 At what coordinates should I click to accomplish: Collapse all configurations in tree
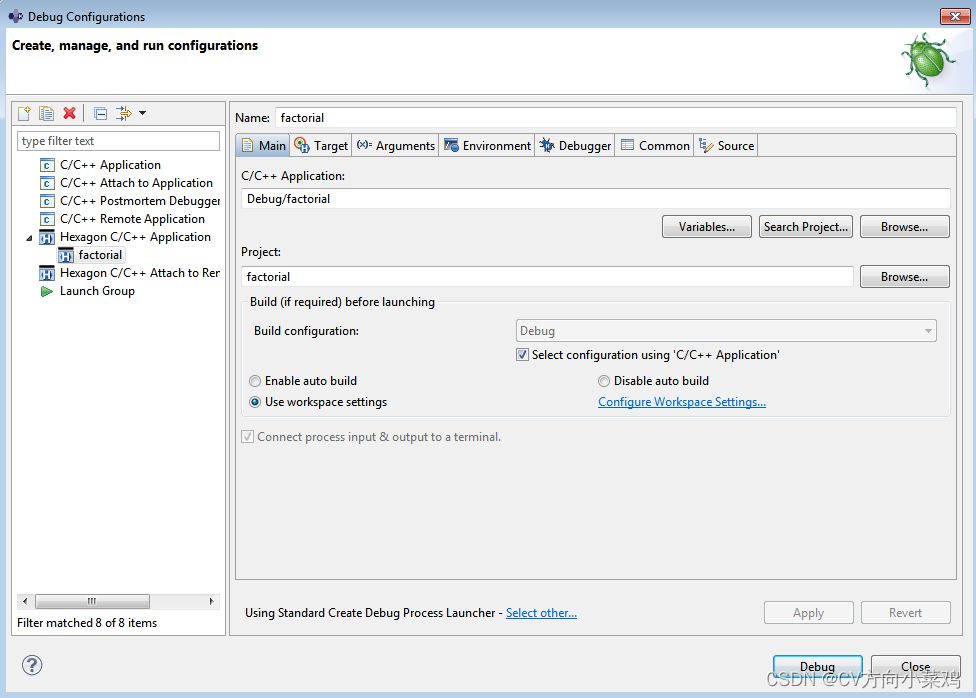tap(100, 113)
